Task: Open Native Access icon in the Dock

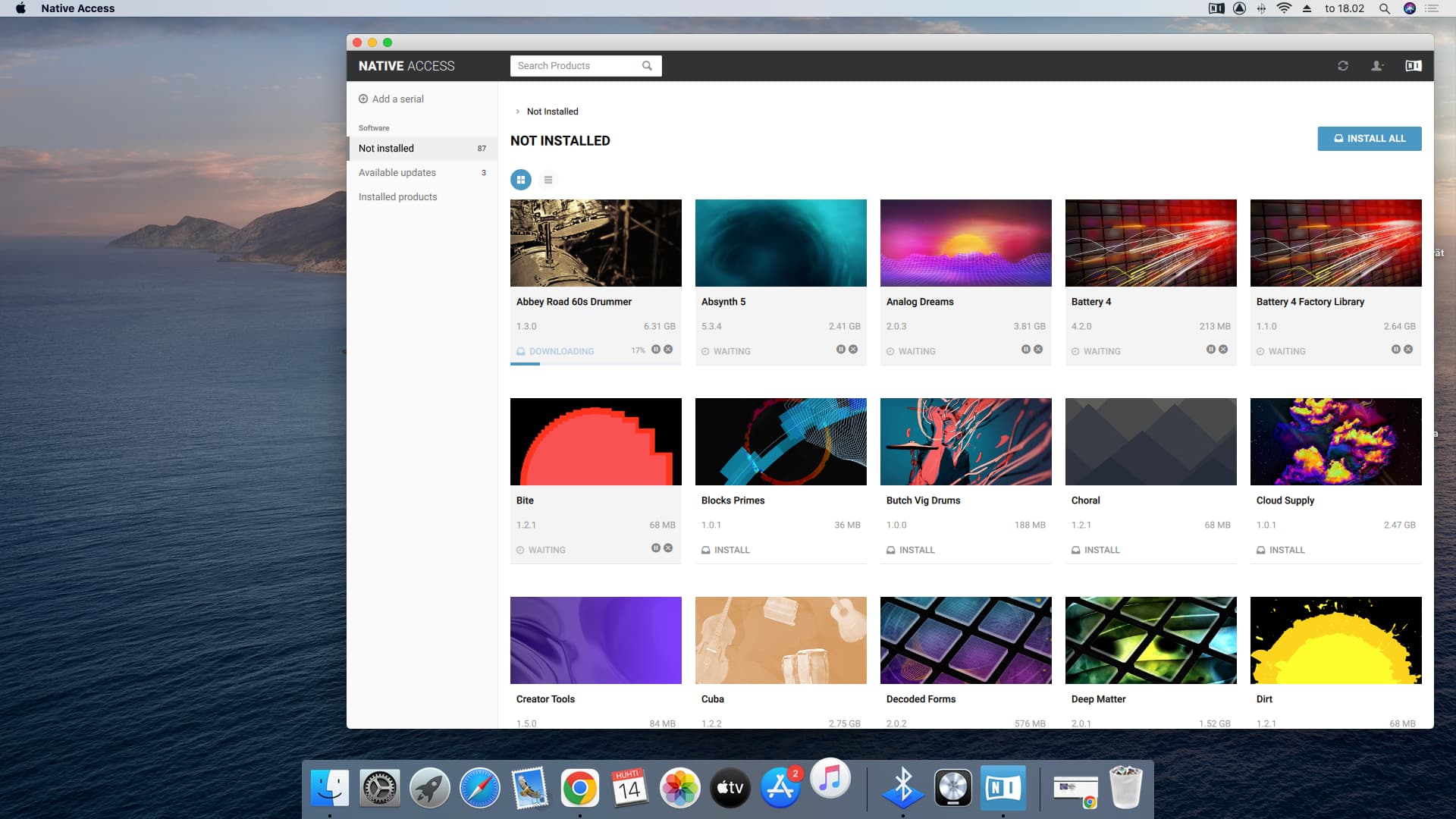Action: (1003, 789)
